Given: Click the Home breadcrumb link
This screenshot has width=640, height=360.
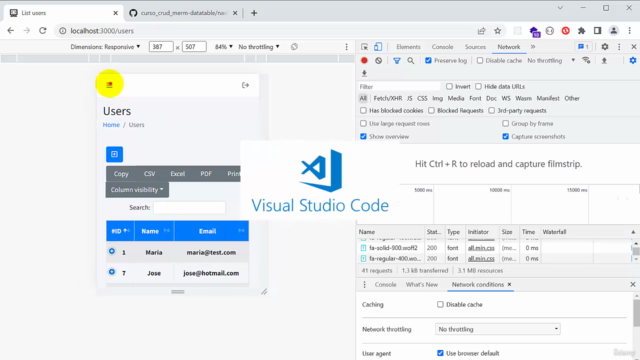Looking at the screenshot, I should pos(111,125).
